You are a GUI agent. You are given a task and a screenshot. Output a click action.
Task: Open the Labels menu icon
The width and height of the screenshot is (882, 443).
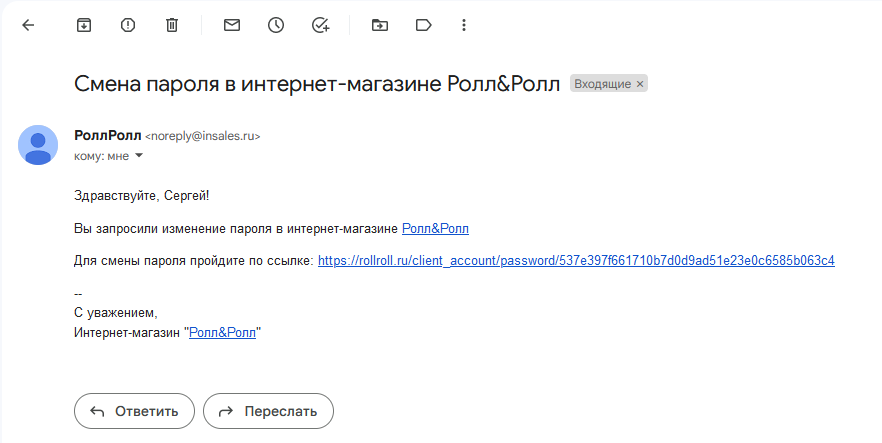point(422,26)
